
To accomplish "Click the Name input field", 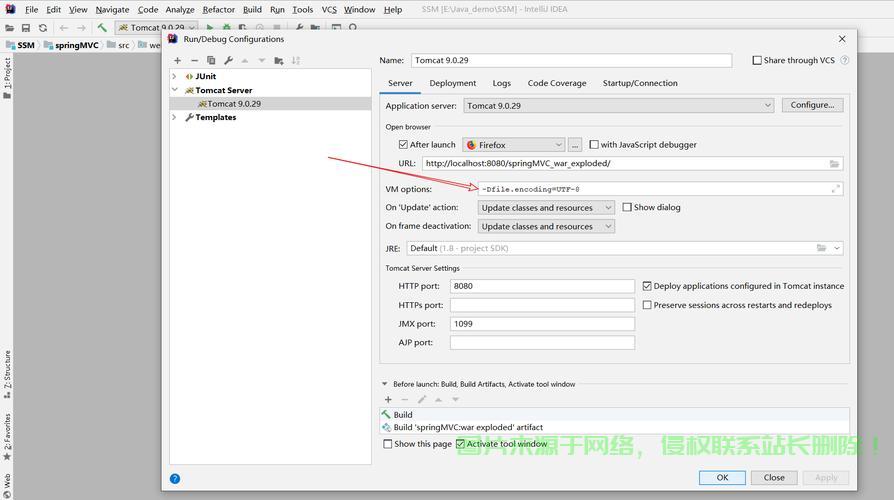I will 571,60.
